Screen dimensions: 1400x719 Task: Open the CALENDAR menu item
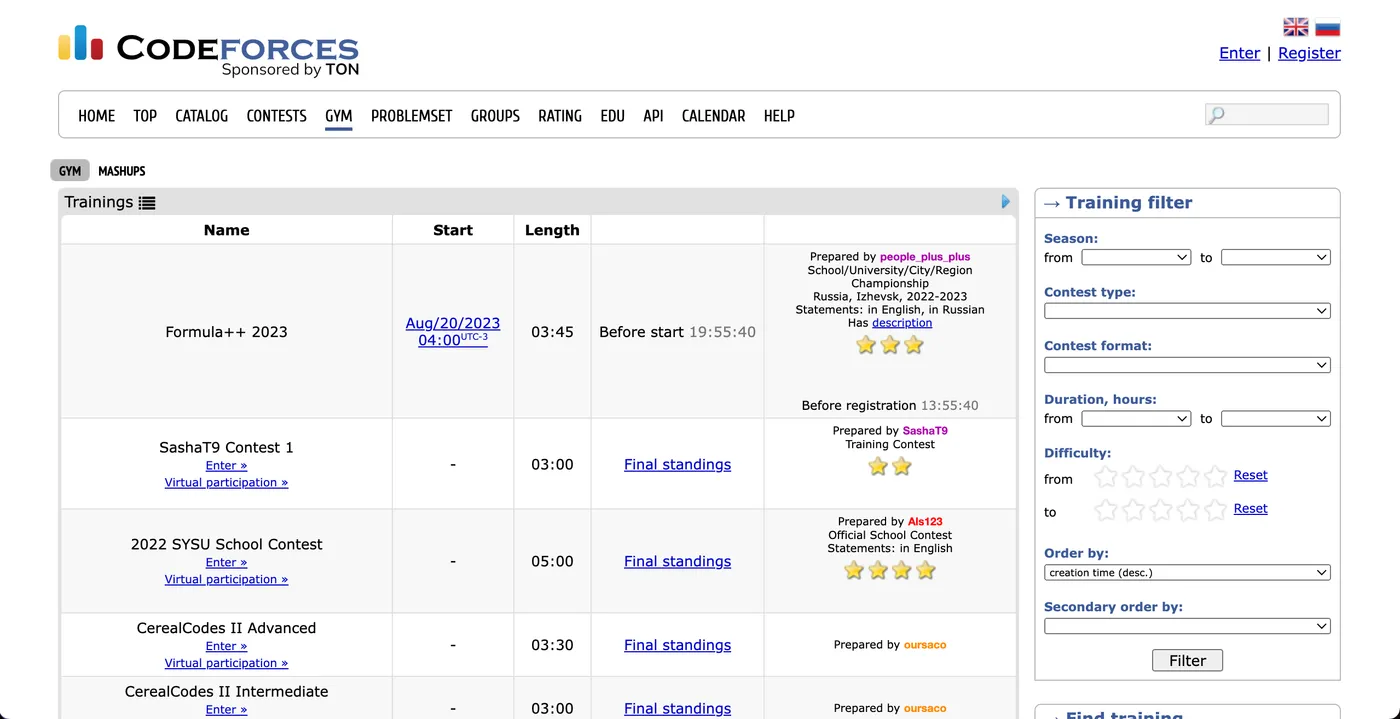714,116
